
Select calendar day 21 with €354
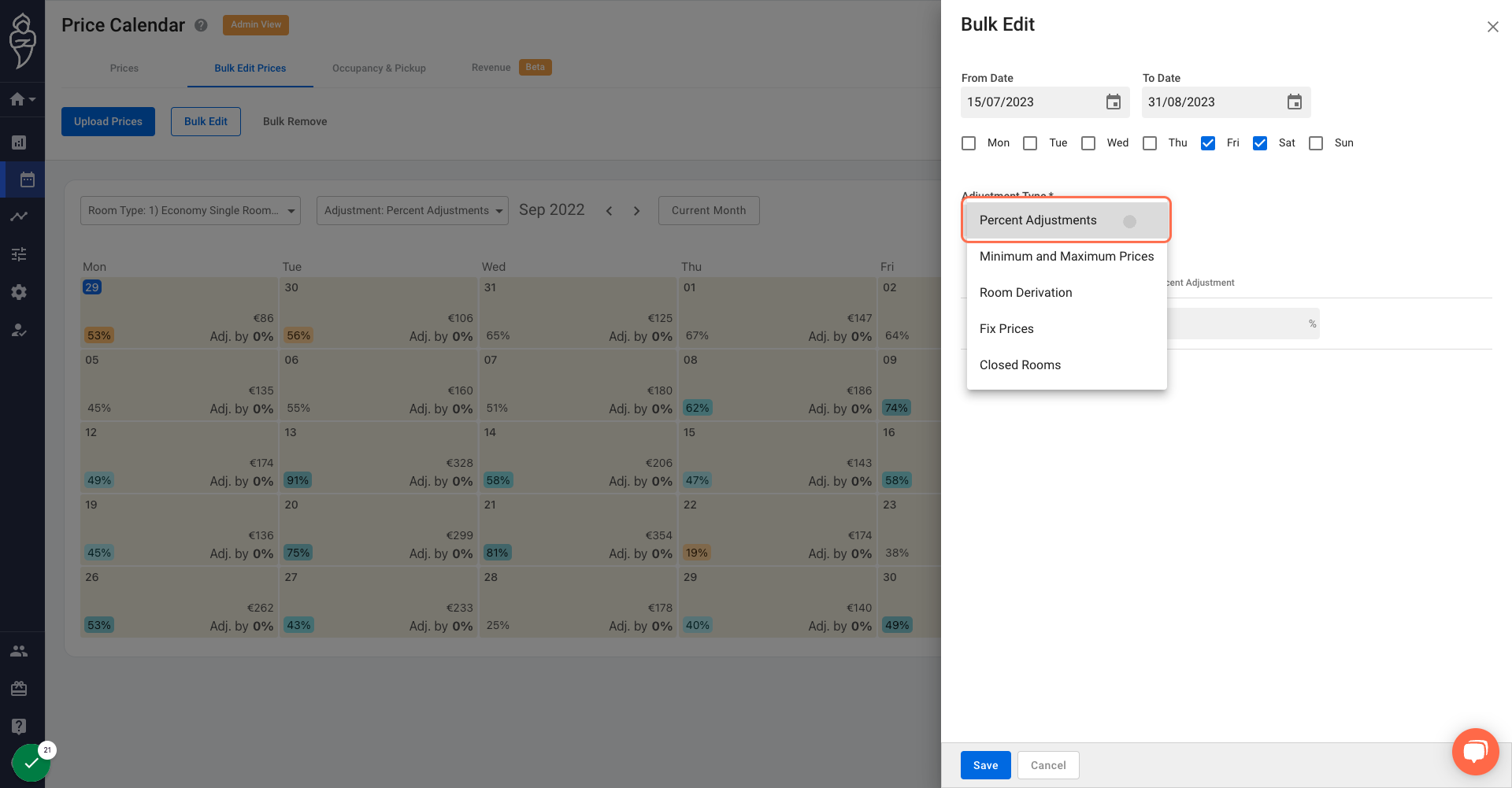click(x=577, y=530)
